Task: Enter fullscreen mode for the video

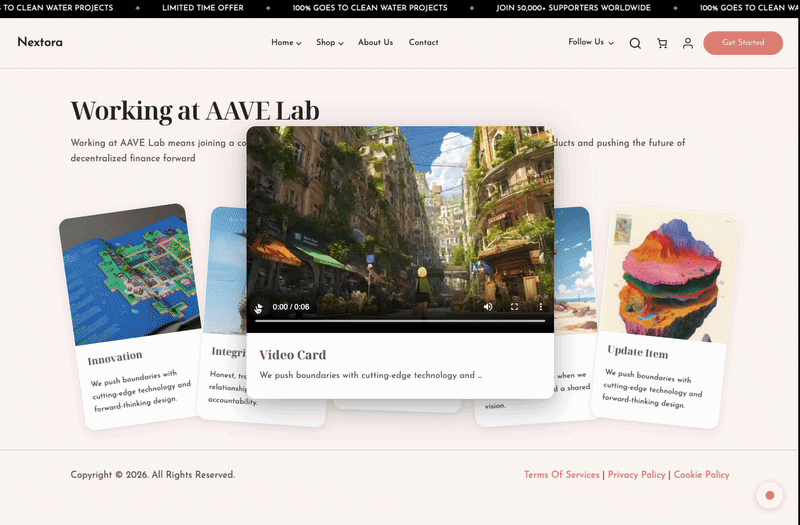Action: tap(514, 307)
